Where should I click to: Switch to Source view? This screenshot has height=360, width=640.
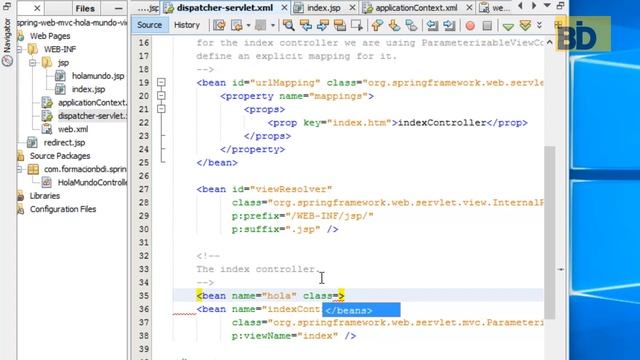click(149, 25)
